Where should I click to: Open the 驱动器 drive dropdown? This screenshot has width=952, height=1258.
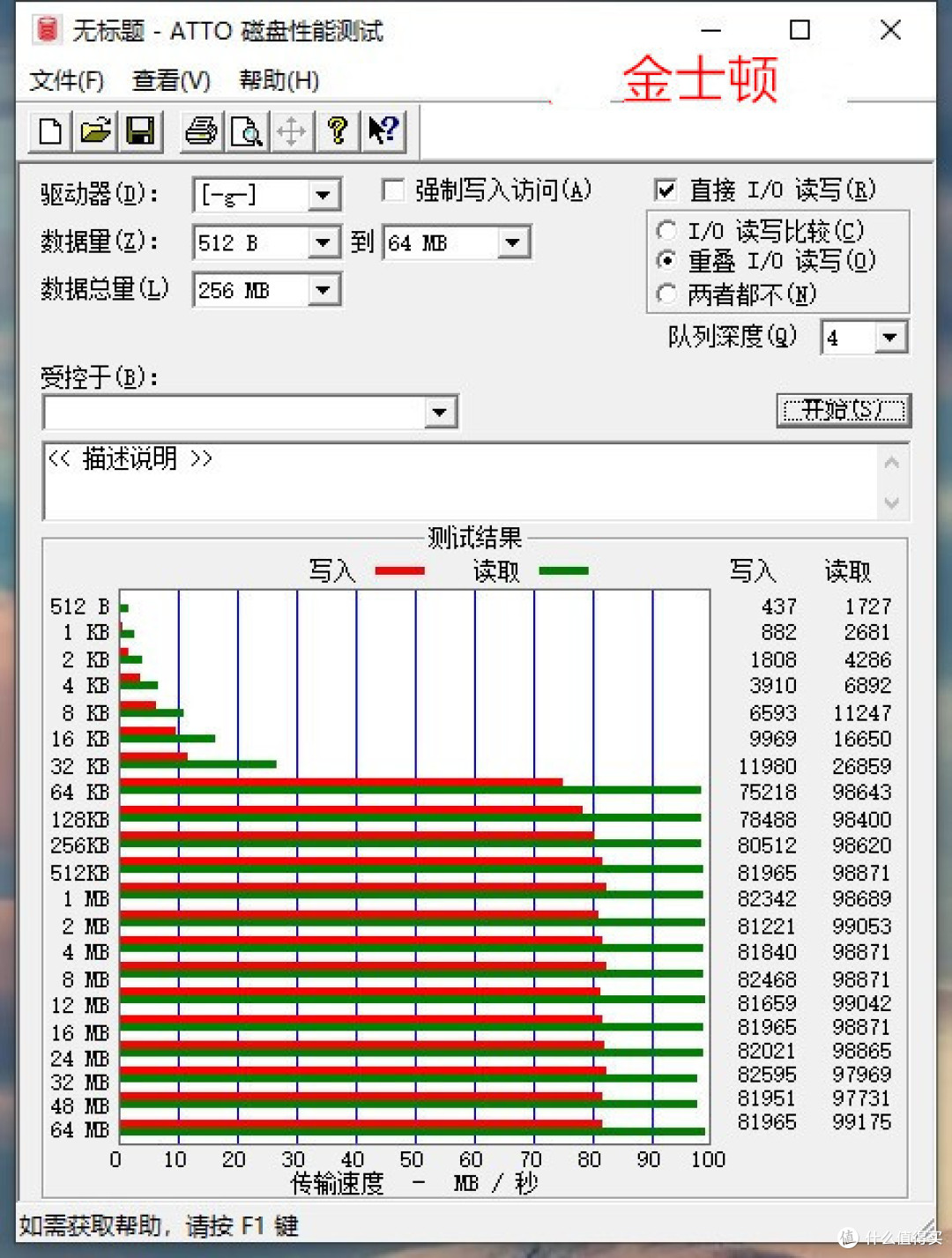click(324, 195)
